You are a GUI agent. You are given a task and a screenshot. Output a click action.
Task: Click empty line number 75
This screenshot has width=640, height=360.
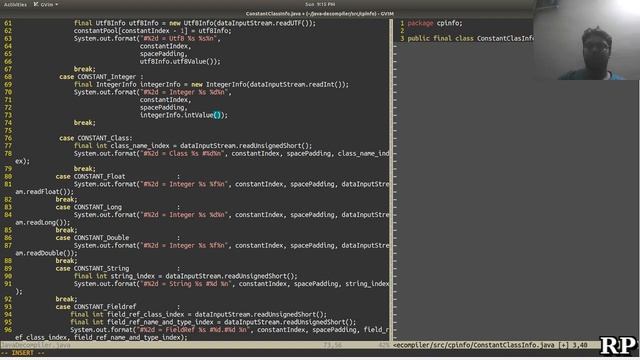point(8,131)
